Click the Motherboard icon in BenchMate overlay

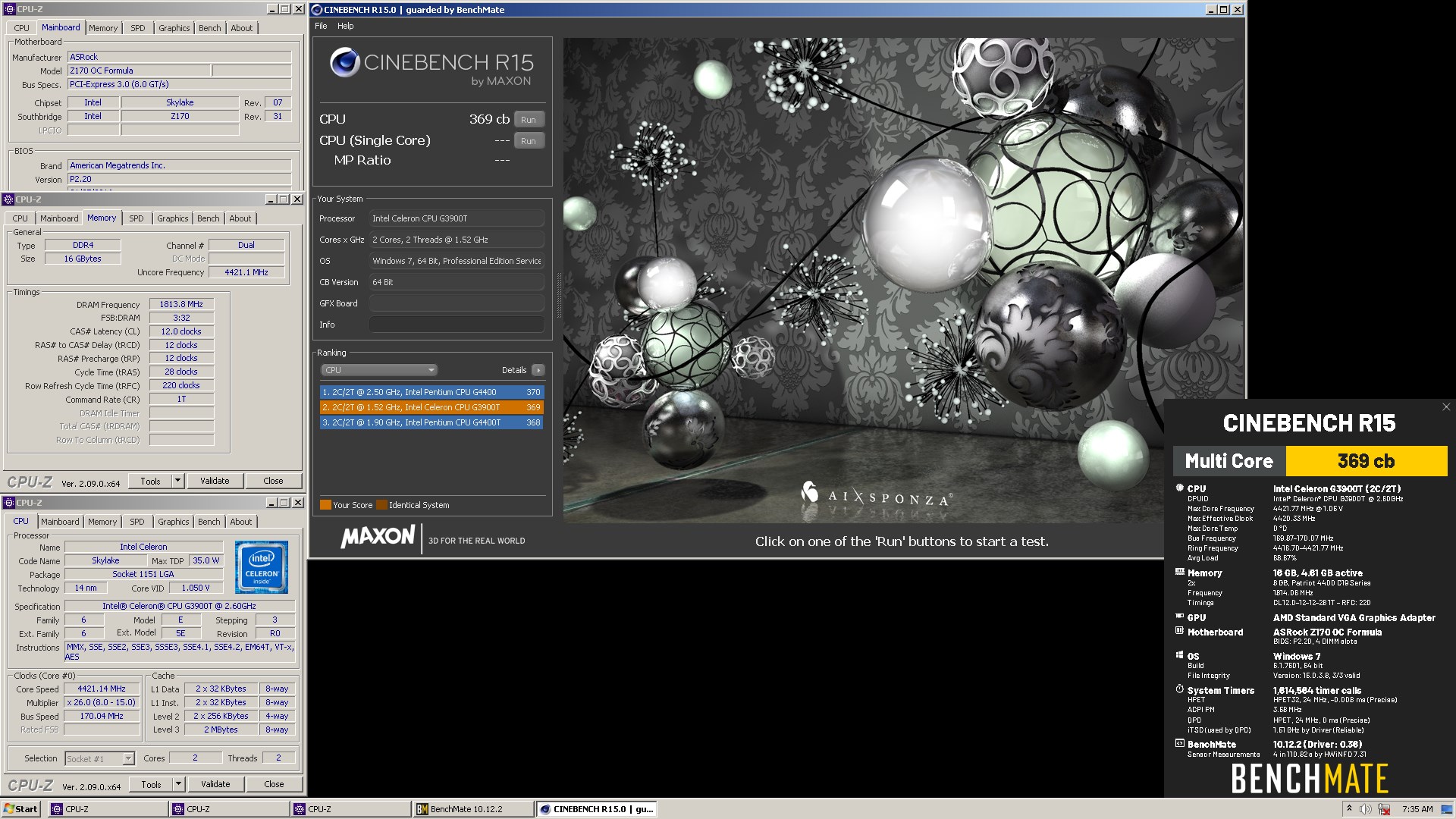point(1180,631)
